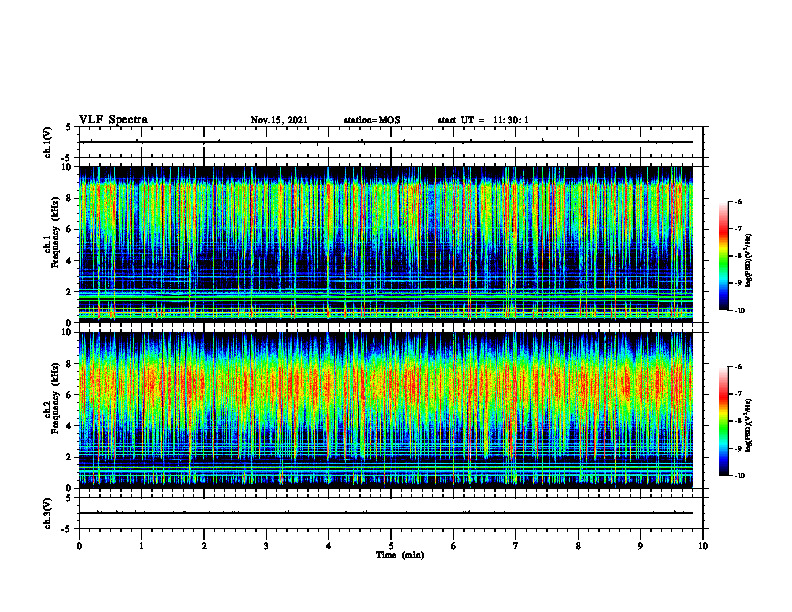Image resolution: width=792 pixels, height=612 pixels.
Task: Click time axis tick label "5"
Action: click(x=391, y=546)
